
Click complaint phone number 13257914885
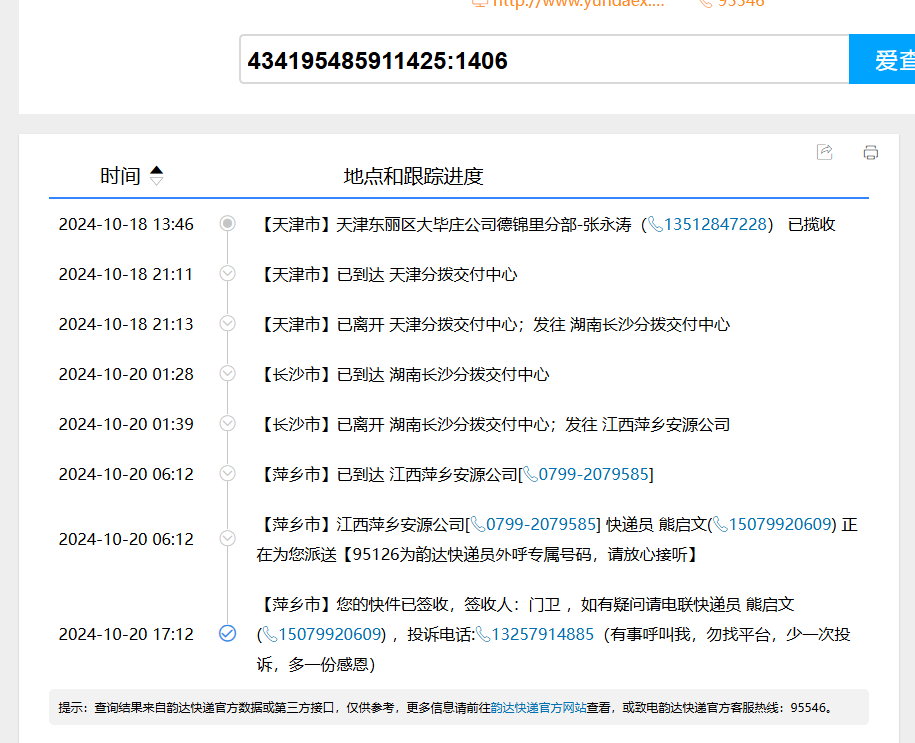tap(543, 634)
